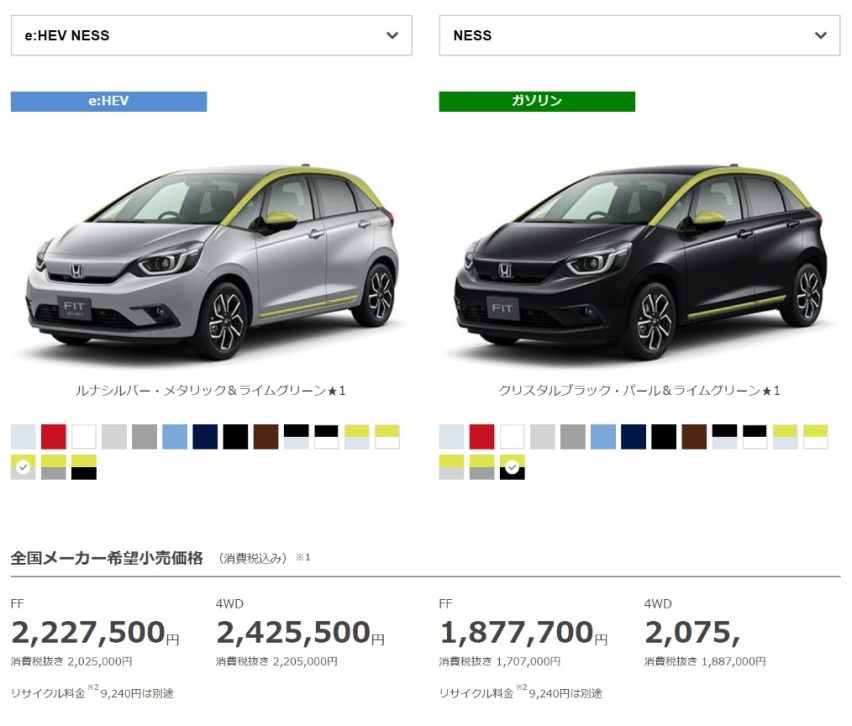The image size is (852, 726).
Task: Pick medium gray swatch for e:HEV NESS car
Action: (x=145, y=437)
